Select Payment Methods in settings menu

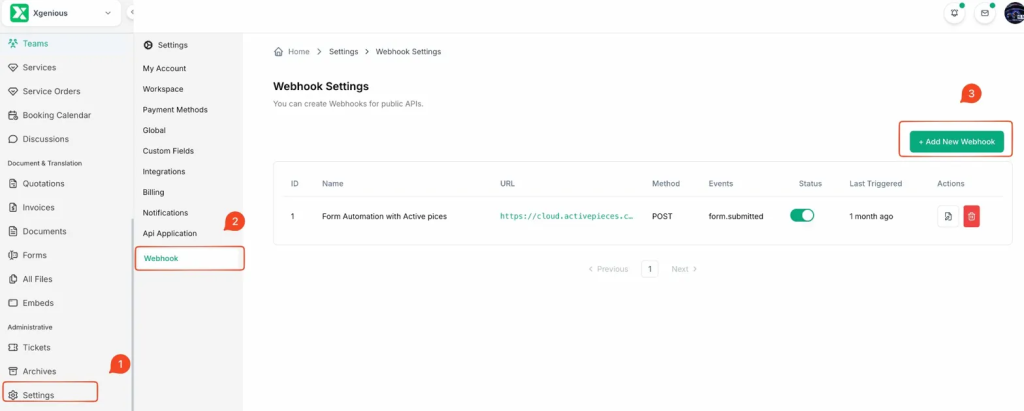pos(175,110)
